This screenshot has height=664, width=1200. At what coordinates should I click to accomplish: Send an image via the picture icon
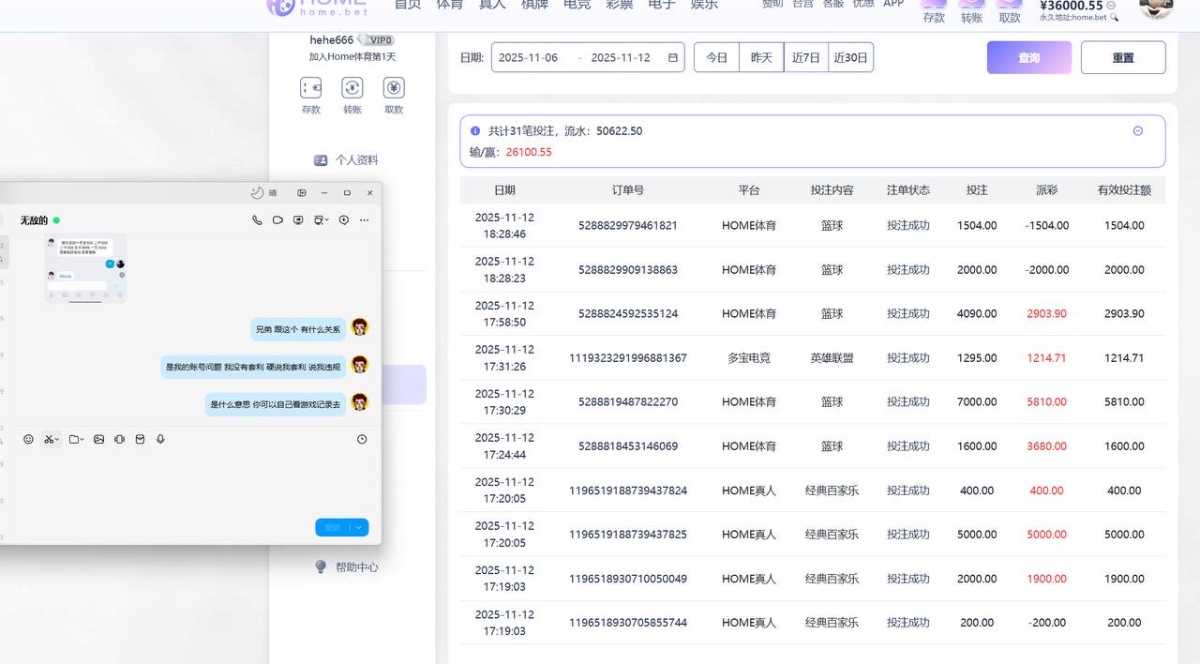click(99, 439)
